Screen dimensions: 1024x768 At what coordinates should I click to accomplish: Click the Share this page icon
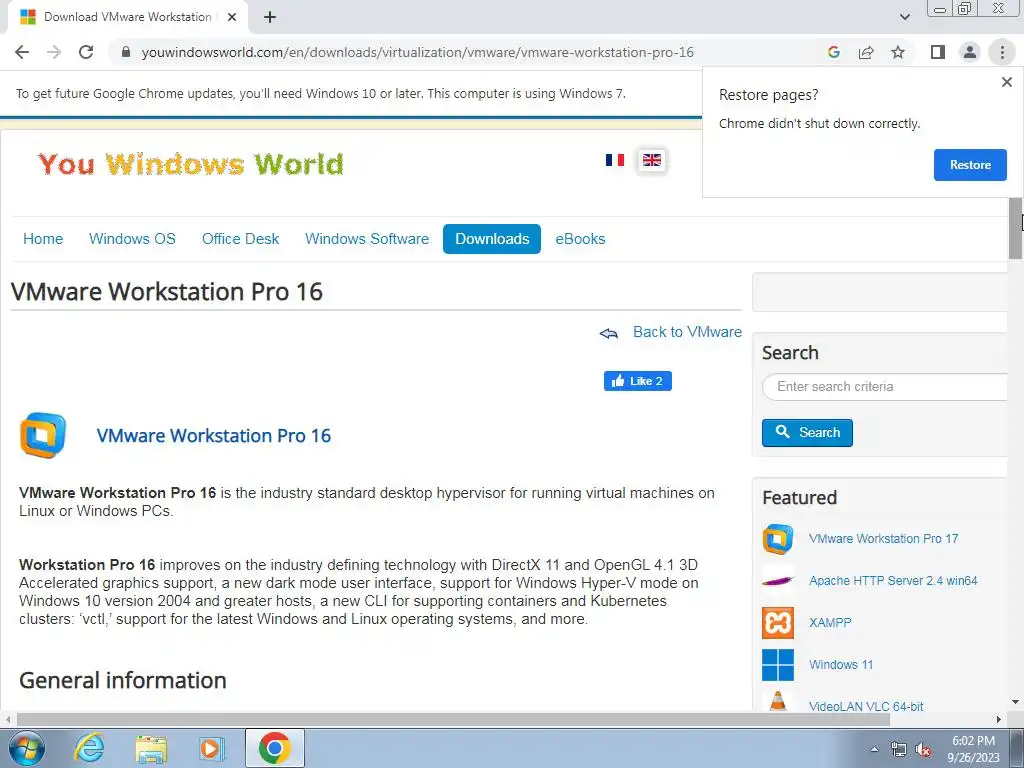coord(866,52)
